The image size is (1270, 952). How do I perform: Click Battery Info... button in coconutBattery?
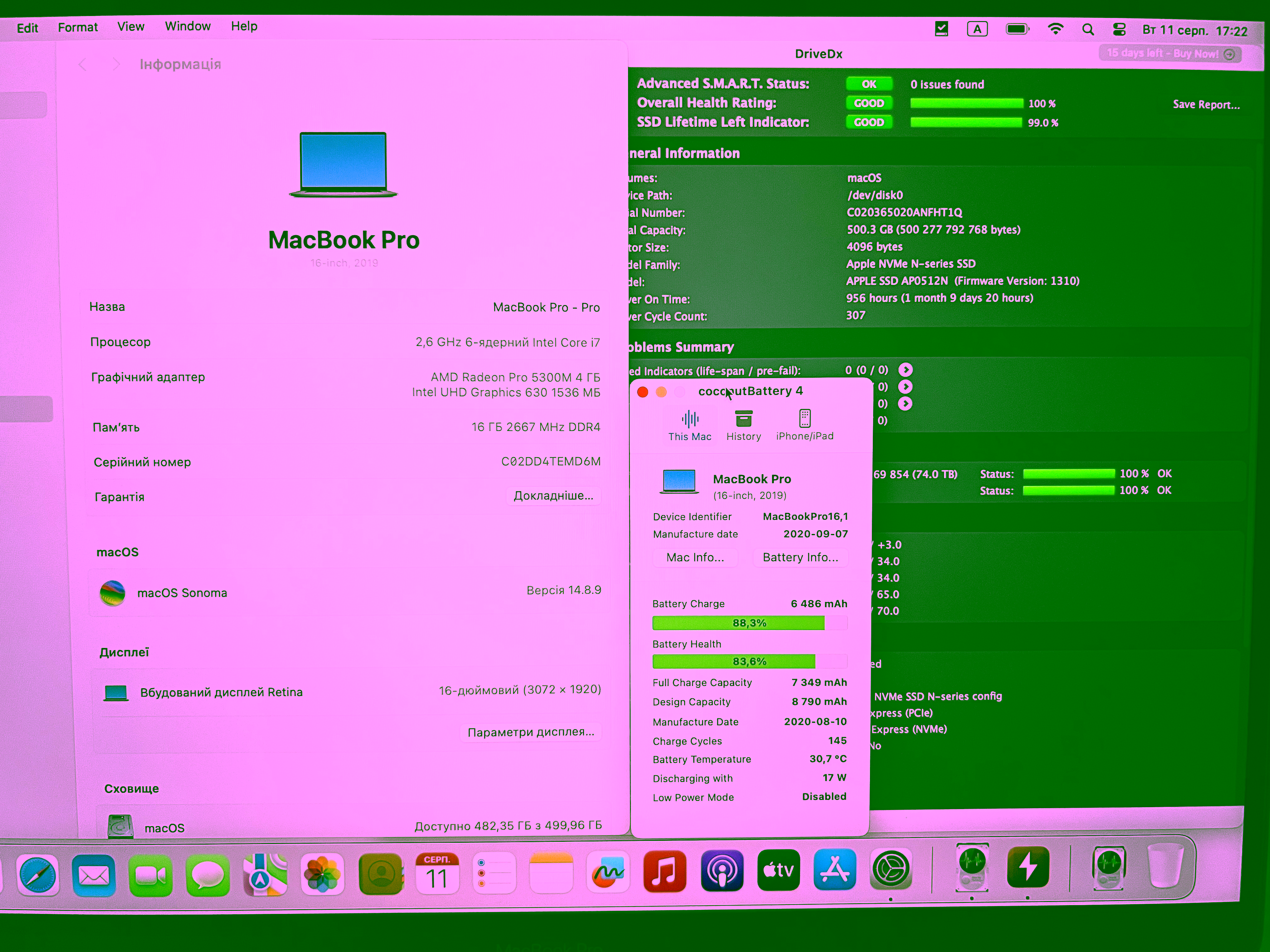point(800,557)
